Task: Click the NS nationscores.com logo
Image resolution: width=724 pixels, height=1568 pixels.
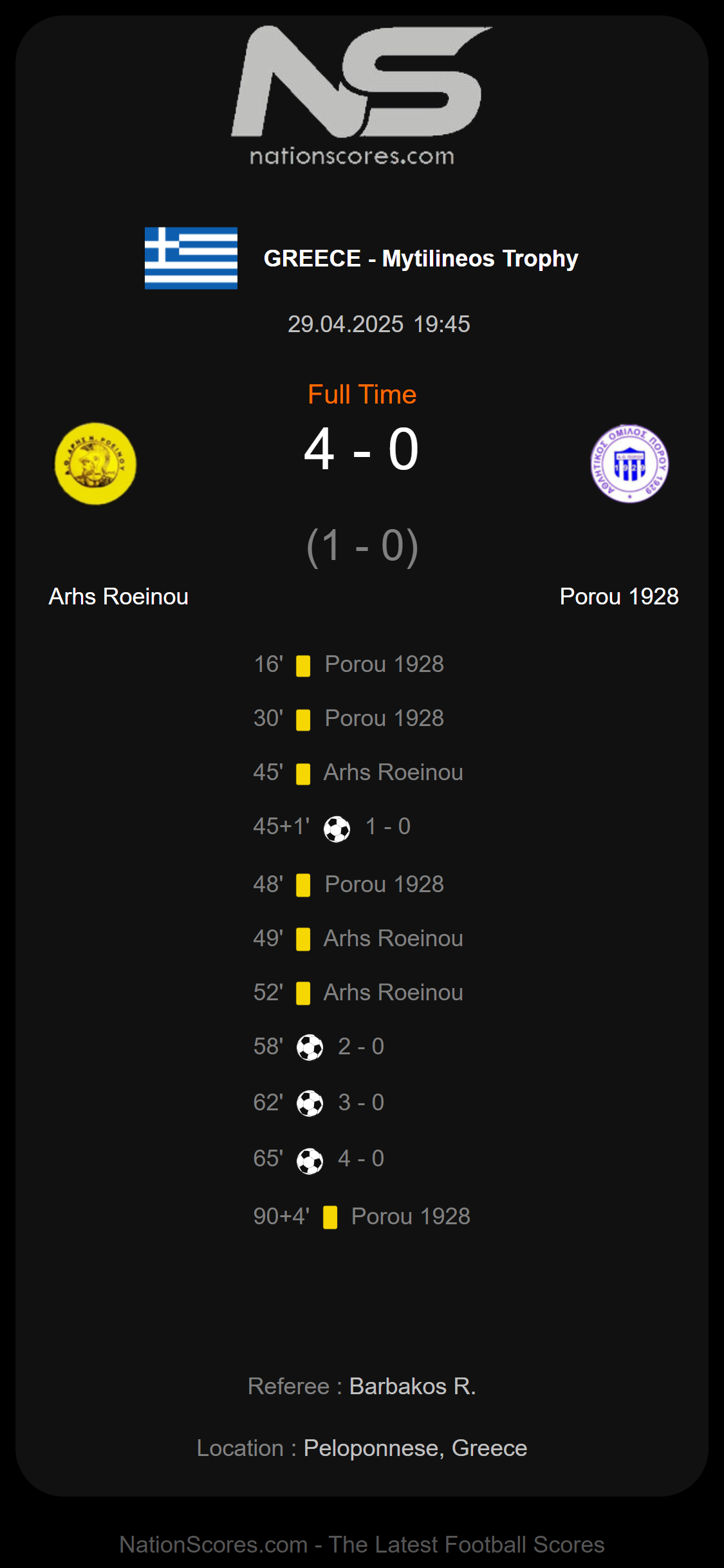Action: click(x=362, y=97)
